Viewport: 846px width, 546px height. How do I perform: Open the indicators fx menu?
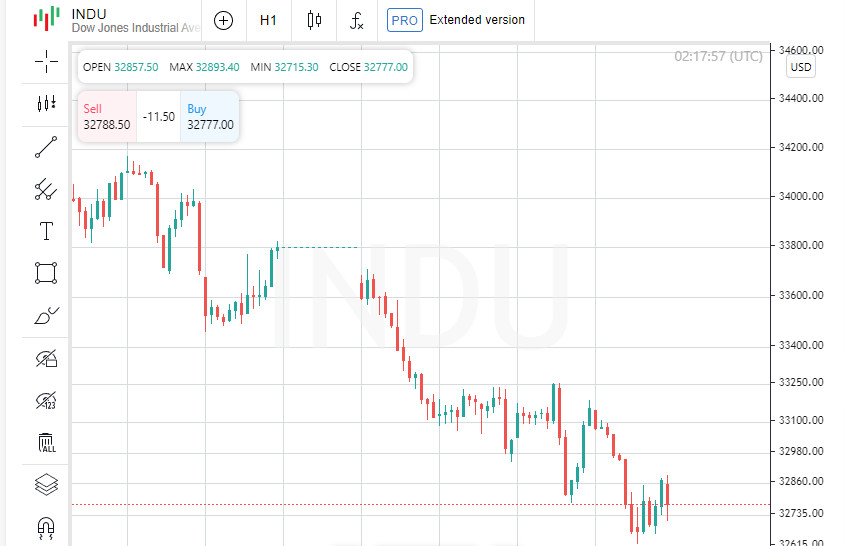point(357,21)
